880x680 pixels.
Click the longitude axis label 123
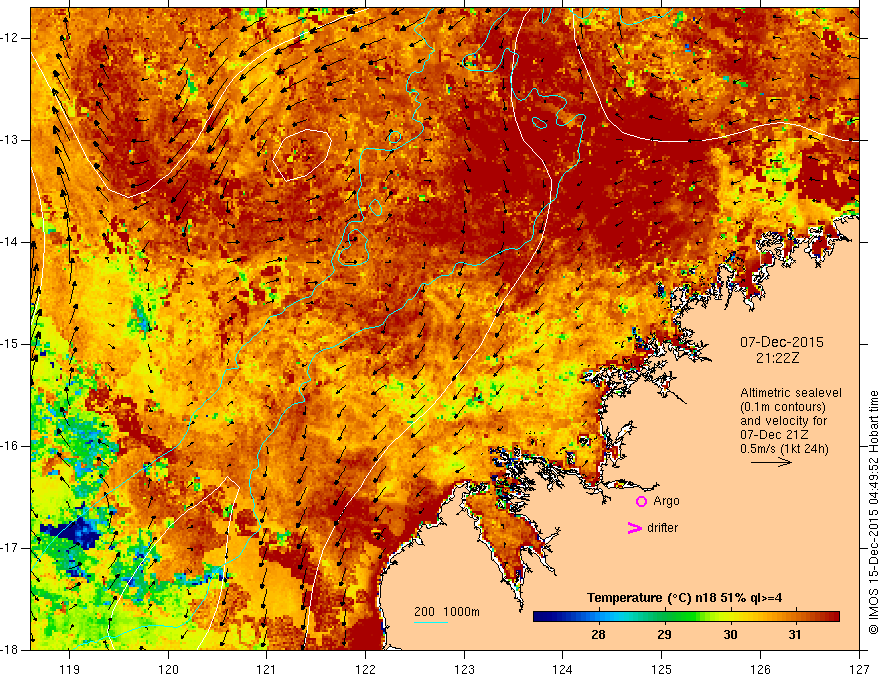(x=464, y=669)
